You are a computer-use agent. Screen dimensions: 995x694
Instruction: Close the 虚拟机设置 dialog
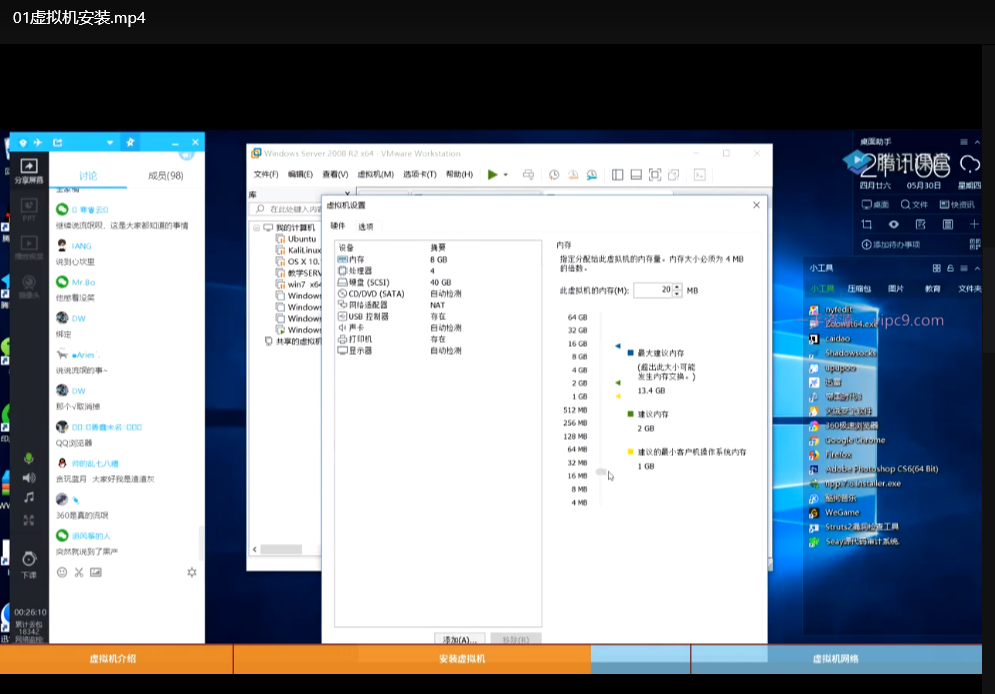pos(756,205)
